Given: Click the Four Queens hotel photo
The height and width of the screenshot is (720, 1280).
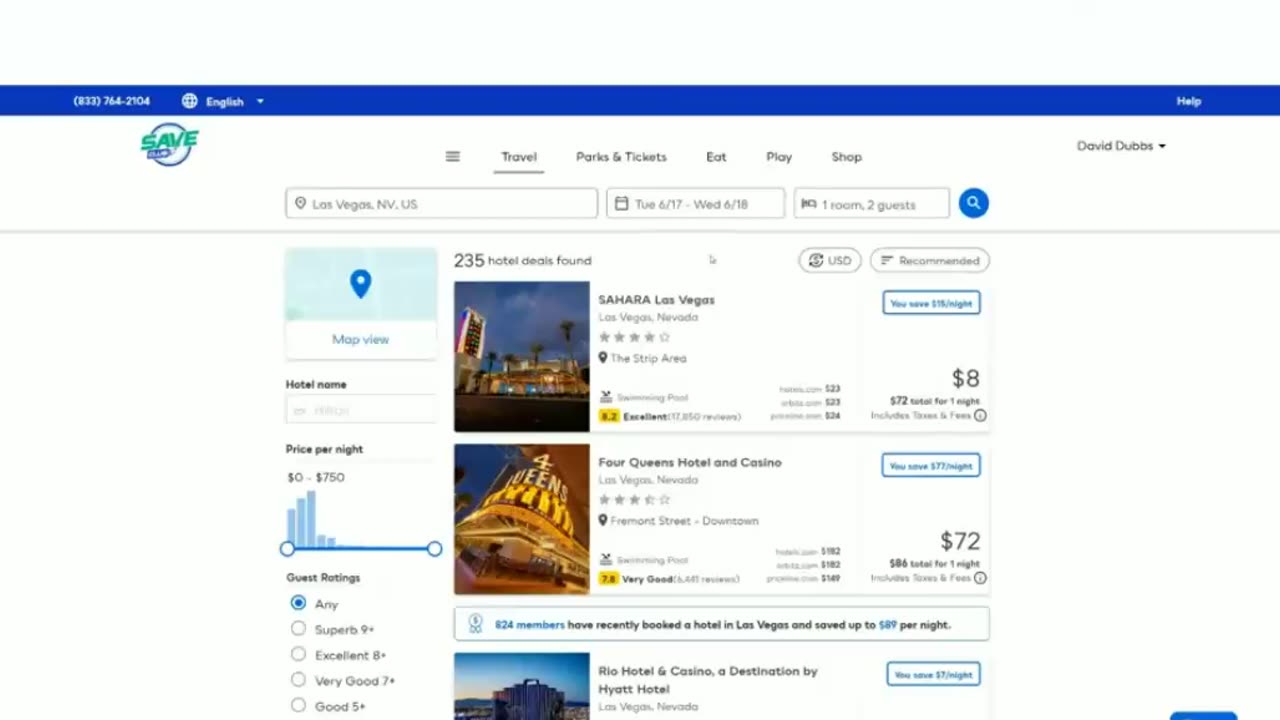Looking at the screenshot, I should click(x=522, y=519).
